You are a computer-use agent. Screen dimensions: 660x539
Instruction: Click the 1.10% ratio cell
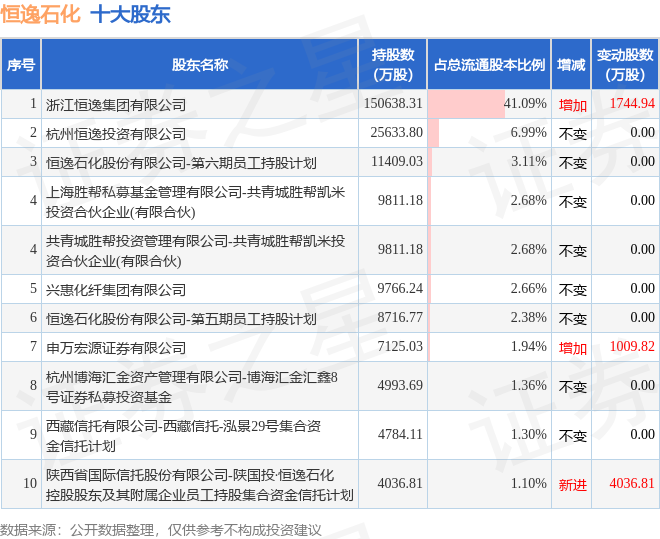(489, 483)
